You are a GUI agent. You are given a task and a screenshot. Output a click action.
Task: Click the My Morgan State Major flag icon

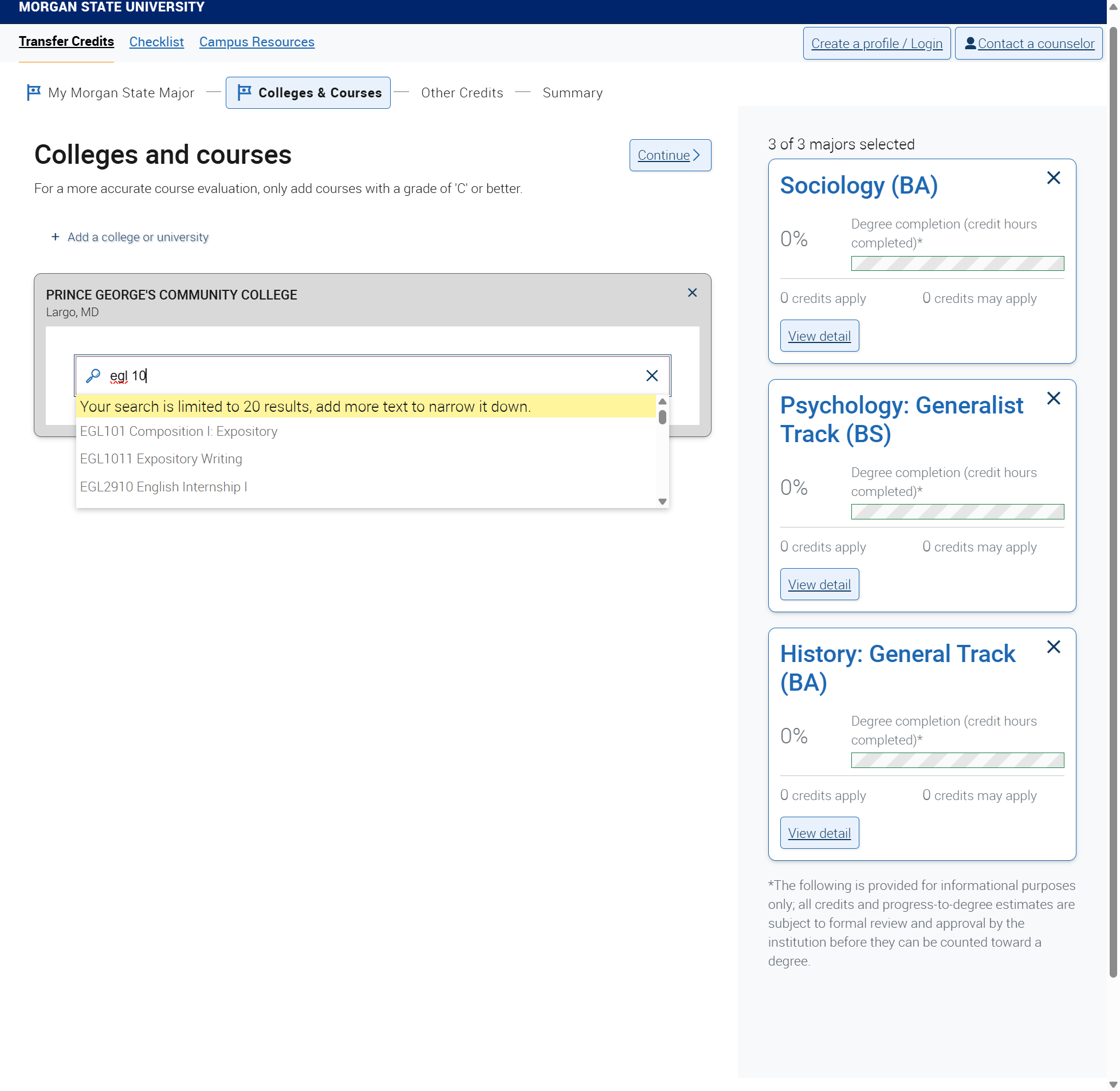(34, 92)
